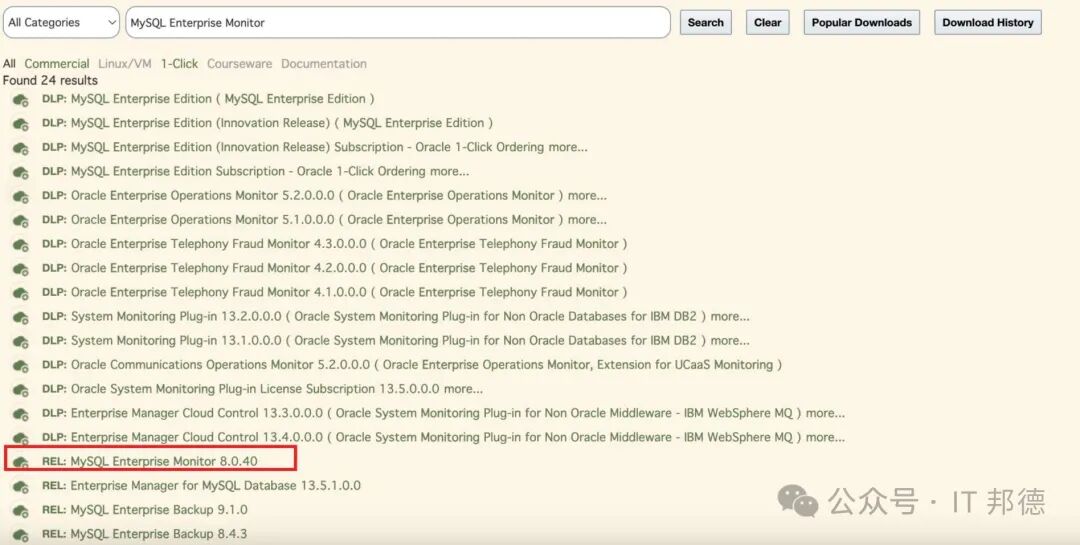Image resolution: width=1080 pixels, height=545 pixels.
Task: Expand 'more...' on Innovation Release Subscription row
Action: 568,147
